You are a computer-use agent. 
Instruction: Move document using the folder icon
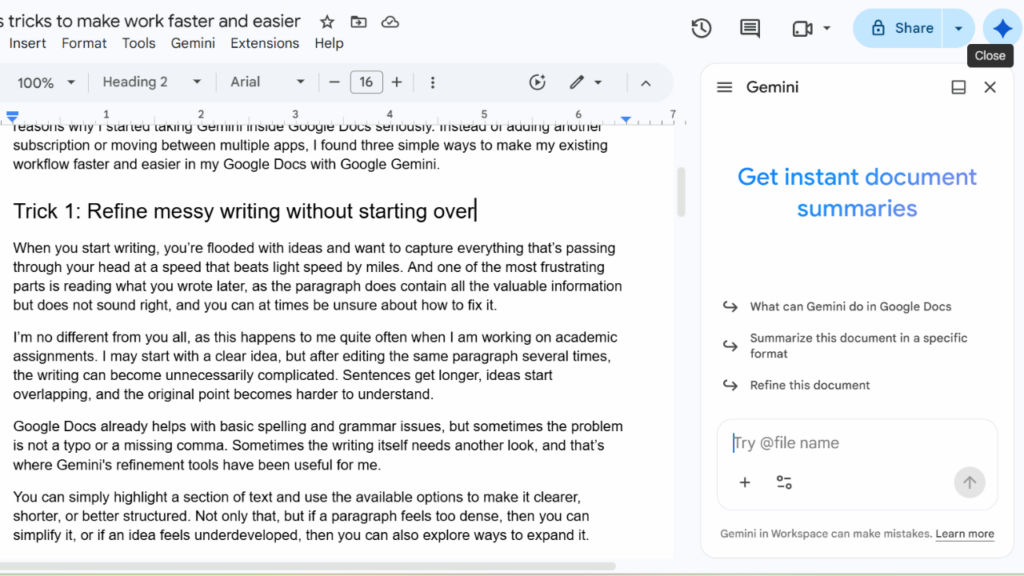[359, 22]
